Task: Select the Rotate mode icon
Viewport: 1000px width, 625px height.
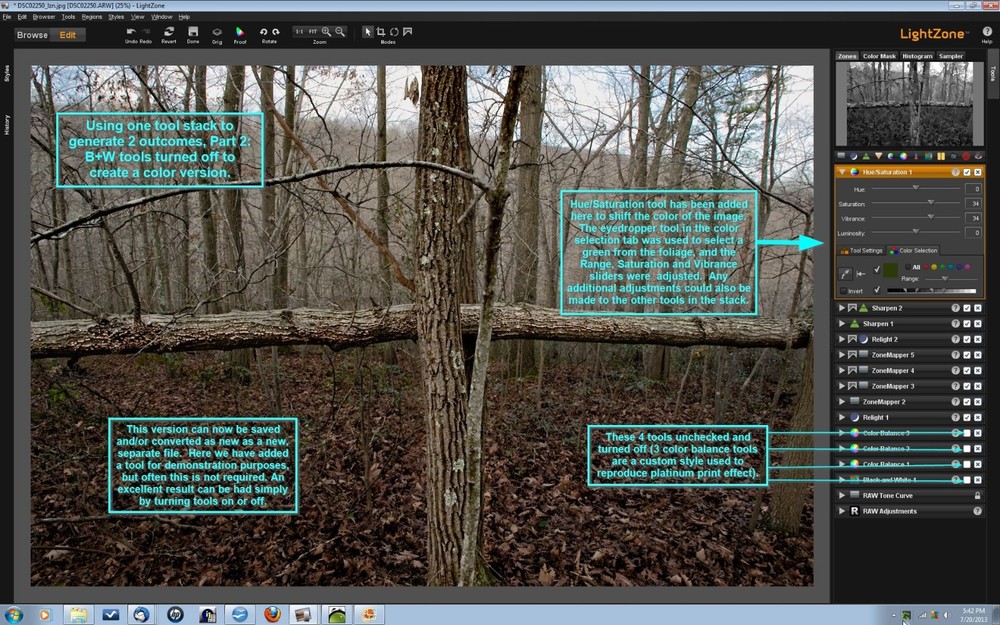Action: (x=395, y=31)
